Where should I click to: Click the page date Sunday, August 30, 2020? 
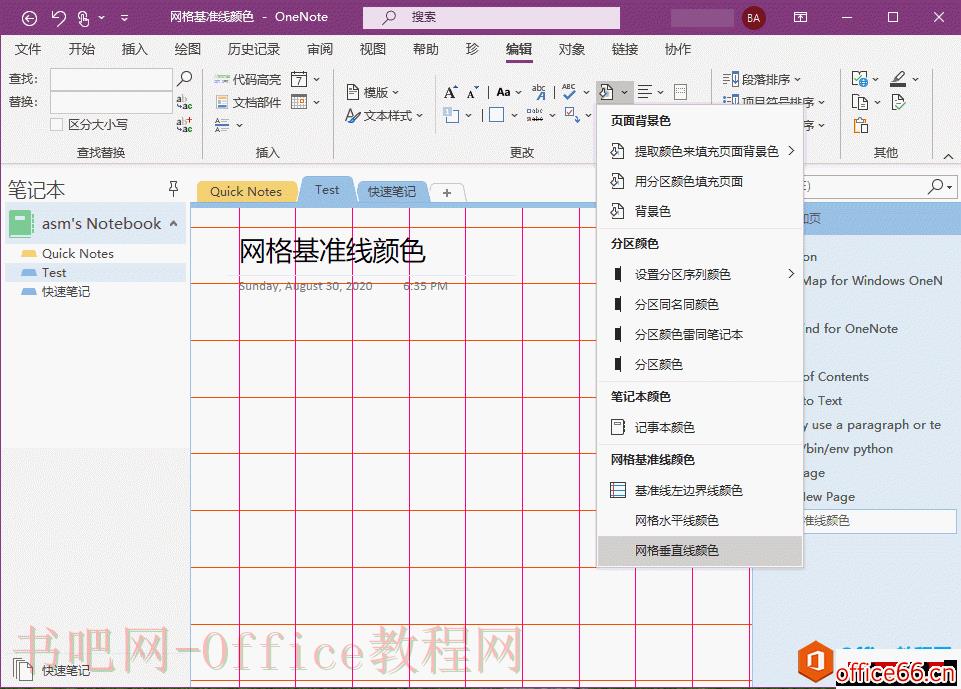(305, 286)
